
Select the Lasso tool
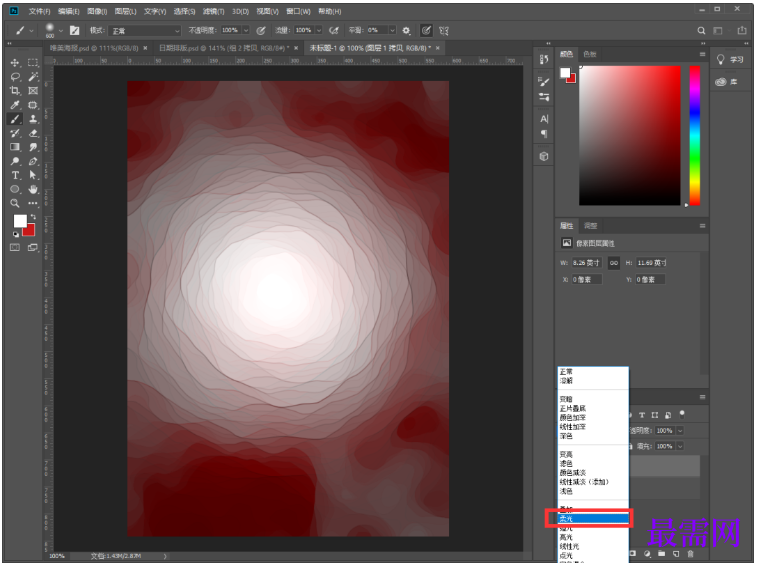pyautogui.click(x=15, y=77)
